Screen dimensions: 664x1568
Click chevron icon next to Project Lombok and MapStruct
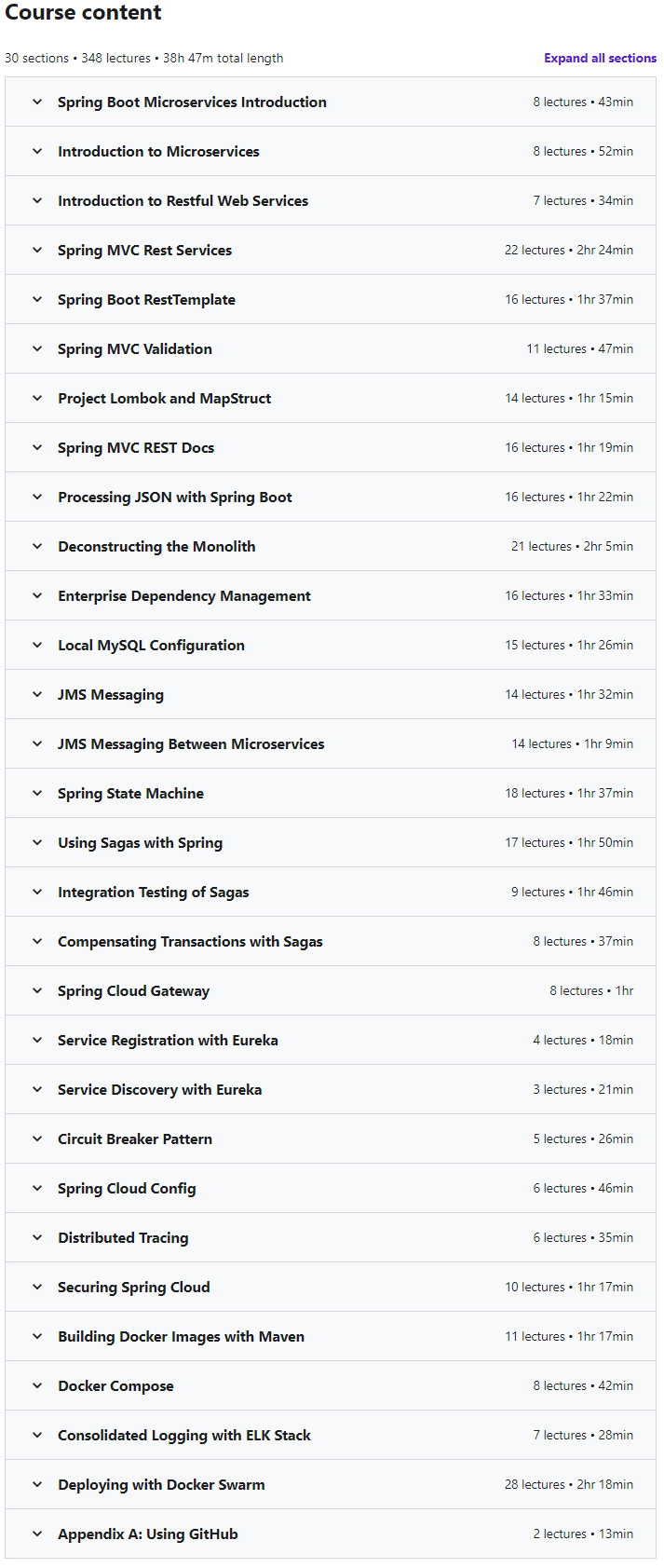pyautogui.click(x=37, y=398)
